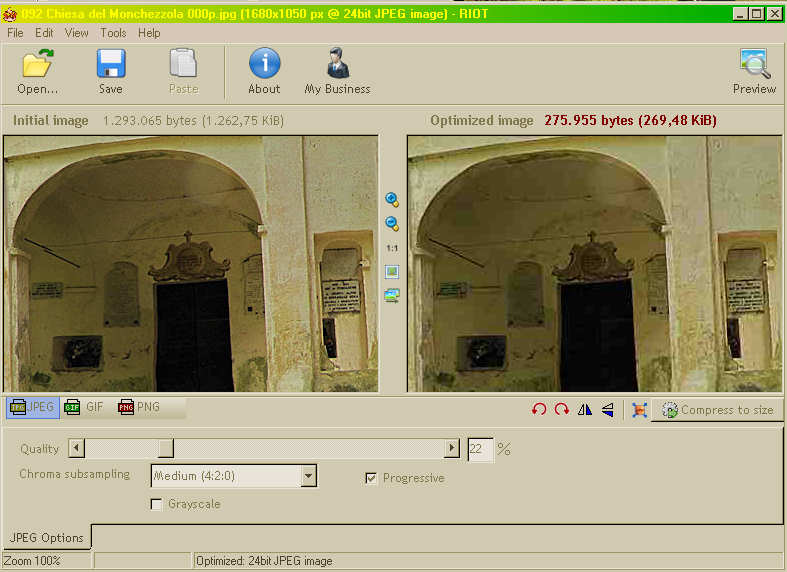
Task: Click the Chroma subsampling label
Action: click(x=75, y=474)
